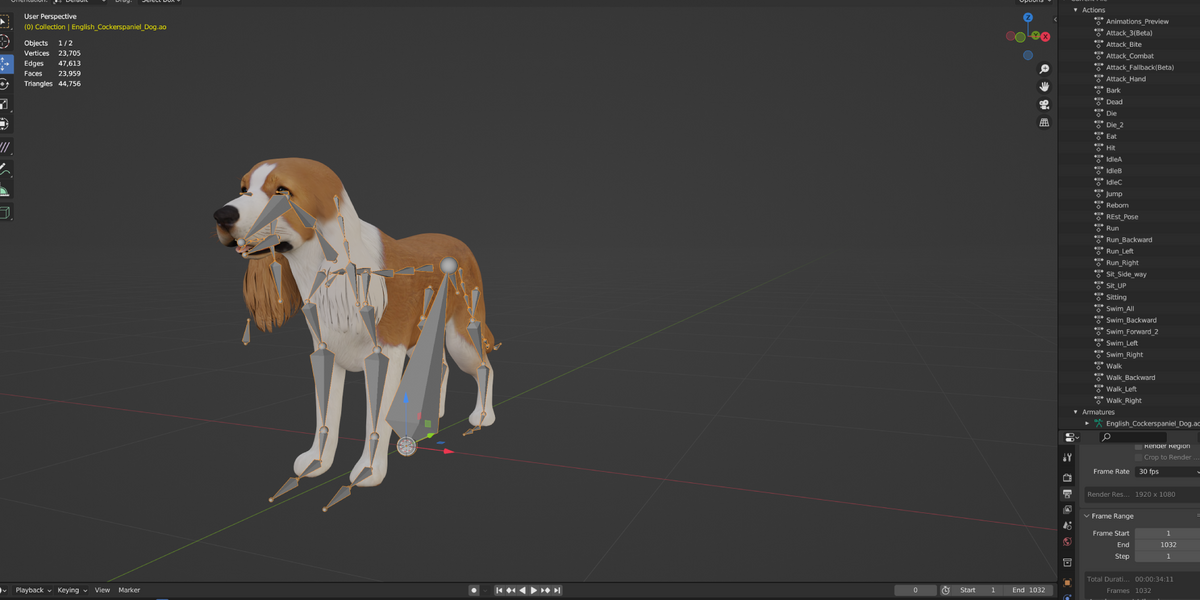Open the View Layer properties tab
This screenshot has height=600, width=1200.
tap(1067, 510)
